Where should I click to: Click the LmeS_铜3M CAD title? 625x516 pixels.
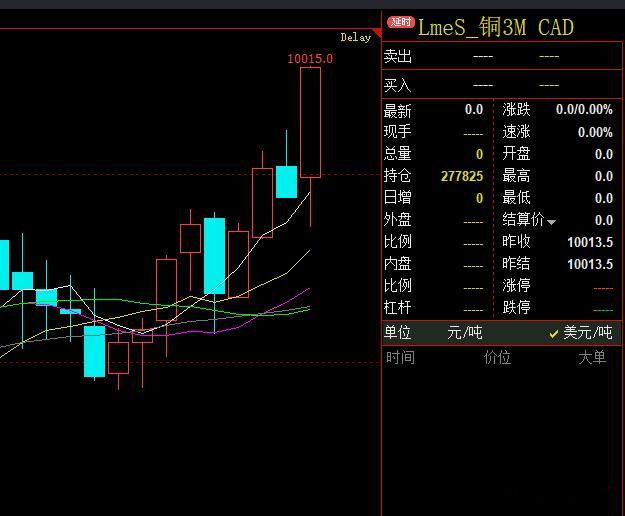[x=495, y=27]
